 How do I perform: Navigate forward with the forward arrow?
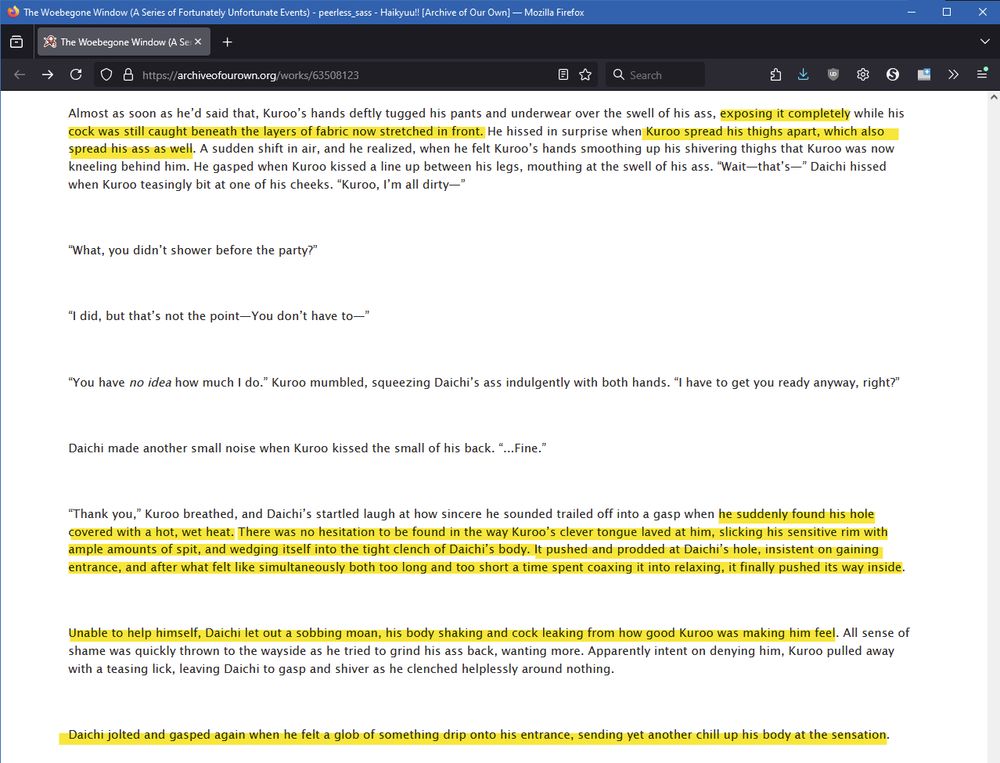48,74
